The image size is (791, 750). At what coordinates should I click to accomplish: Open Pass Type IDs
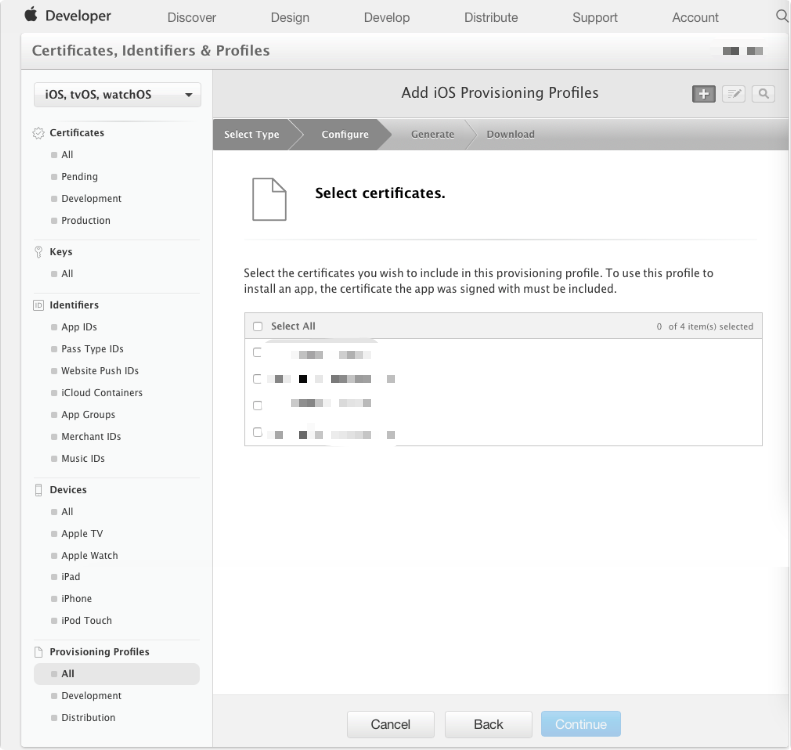(x=92, y=349)
